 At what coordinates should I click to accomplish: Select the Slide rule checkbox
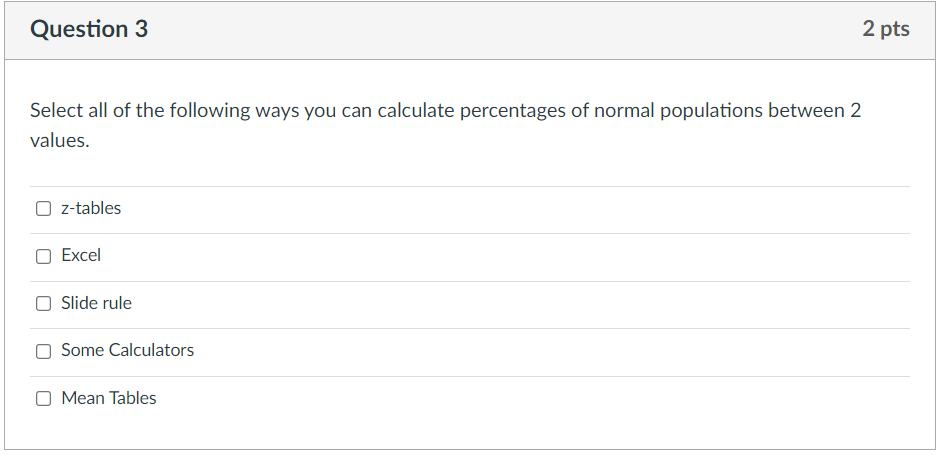[x=43, y=304]
